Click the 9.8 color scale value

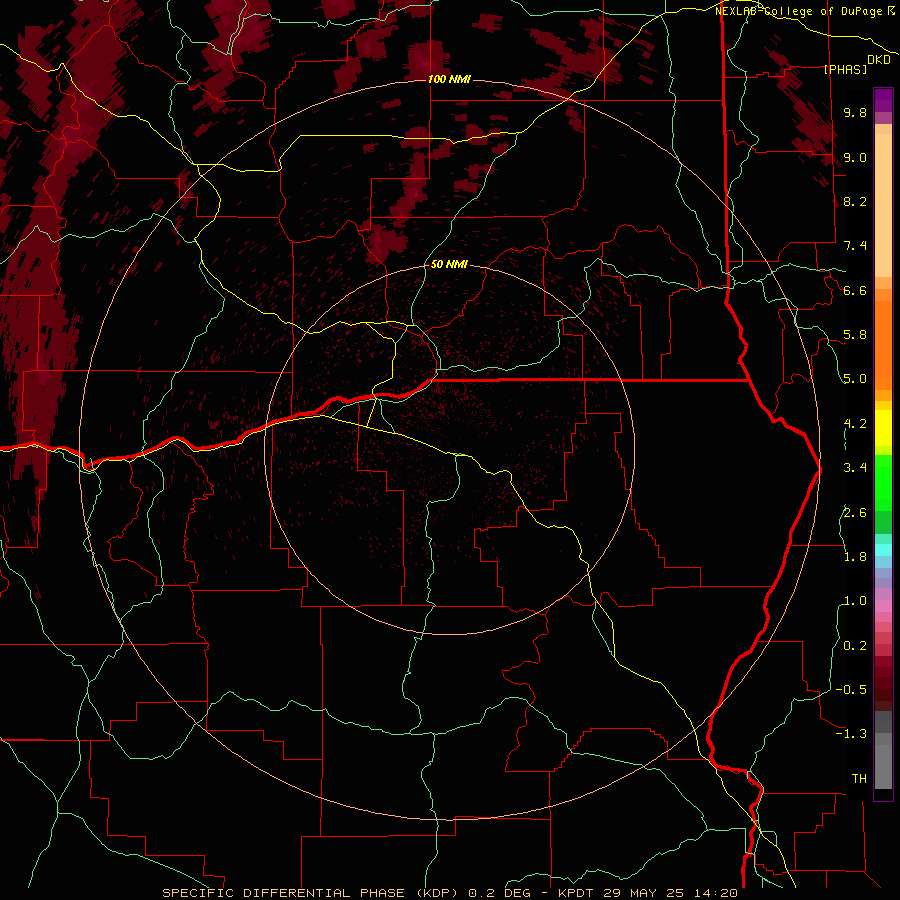click(x=855, y=112)
